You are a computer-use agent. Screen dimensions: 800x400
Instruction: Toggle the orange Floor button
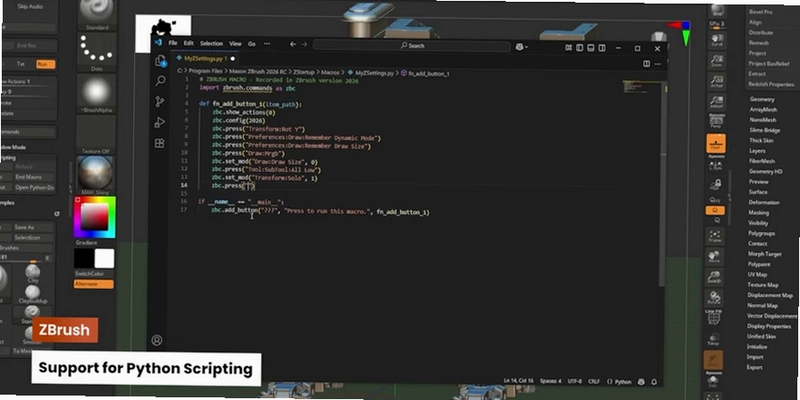point(716,143)
